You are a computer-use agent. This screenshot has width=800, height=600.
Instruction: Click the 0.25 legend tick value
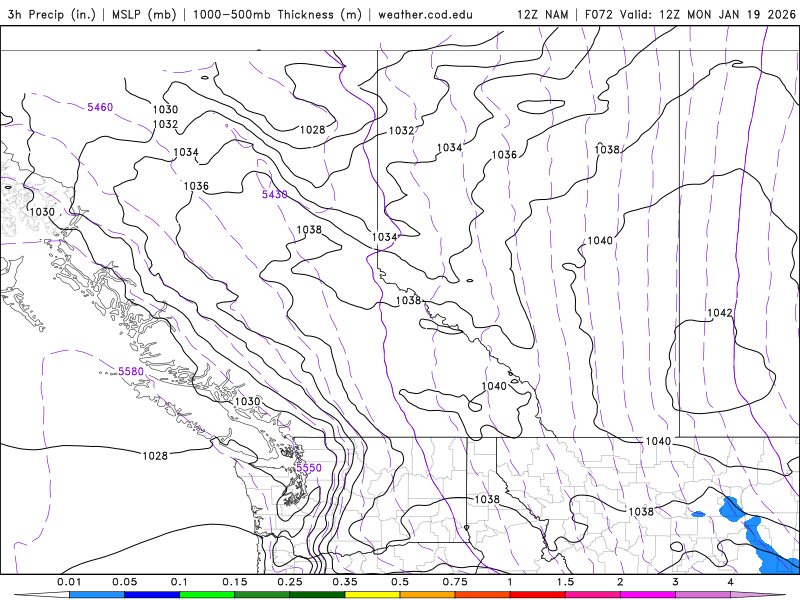tap(290, 582)
